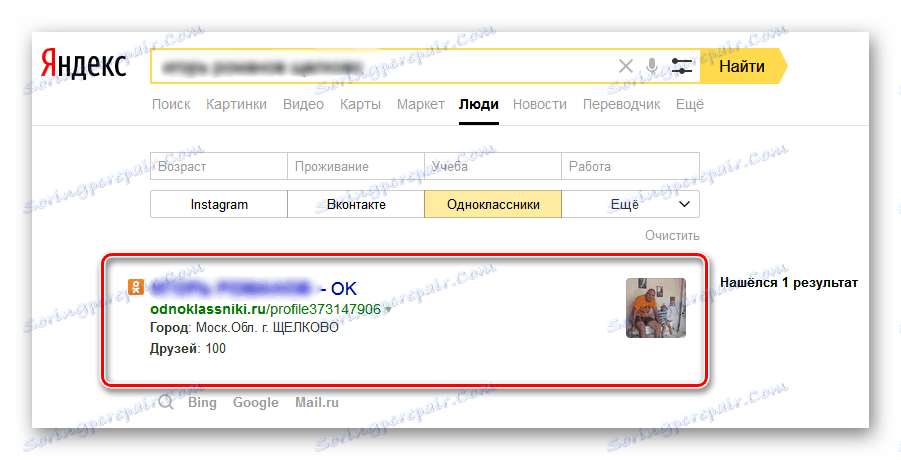The width and height of the screenshot is (901, 460).
Task: Activate voice search microphone icon
Action: [x=652, y=66]
